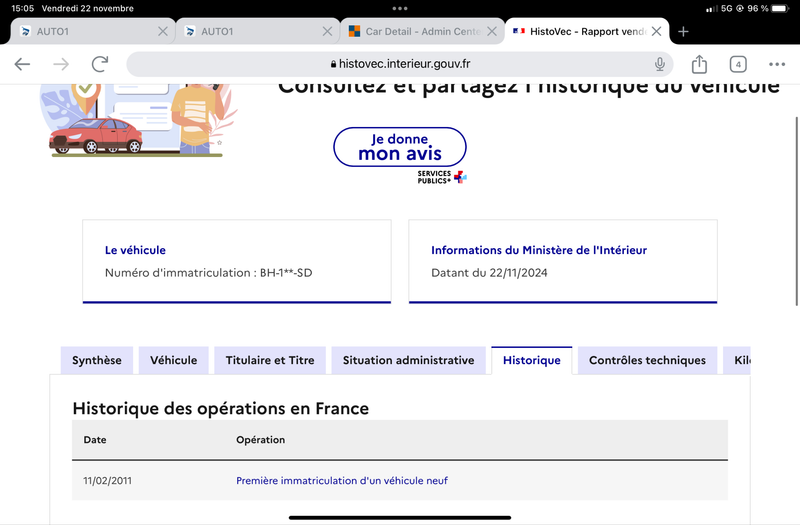Go back with the browser back arrow

(x=22, y=64)
